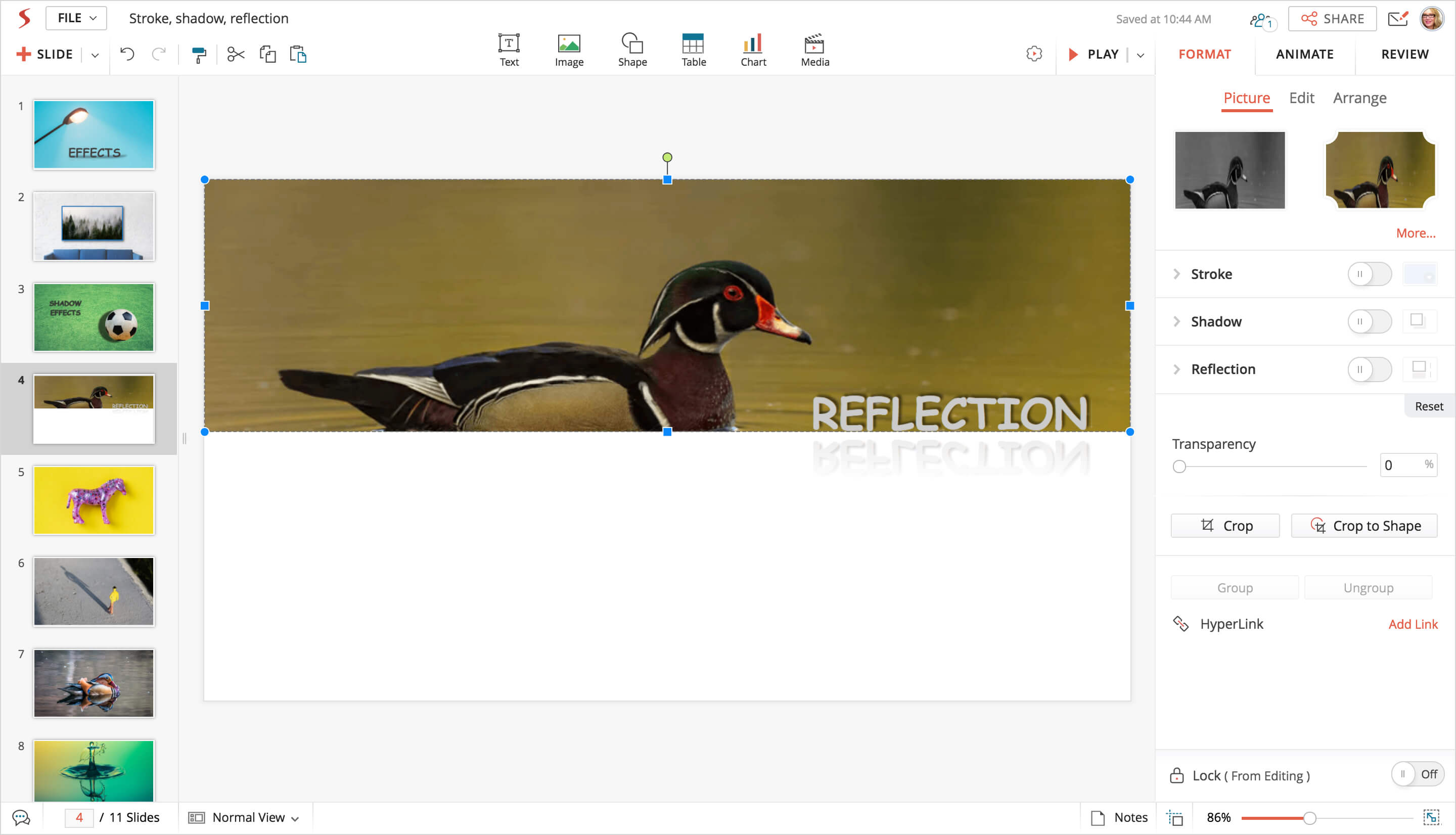Click the Add Link hyperlink
The height and width of the screenshot is (835, 1456).
(1413, 624)
